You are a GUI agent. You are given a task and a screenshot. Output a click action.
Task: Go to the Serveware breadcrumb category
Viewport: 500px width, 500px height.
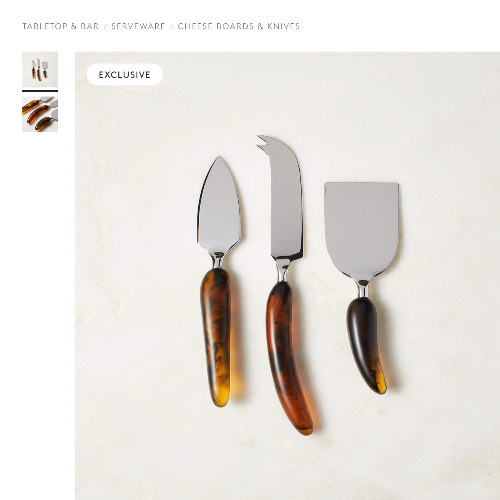[x=138, y=26]
